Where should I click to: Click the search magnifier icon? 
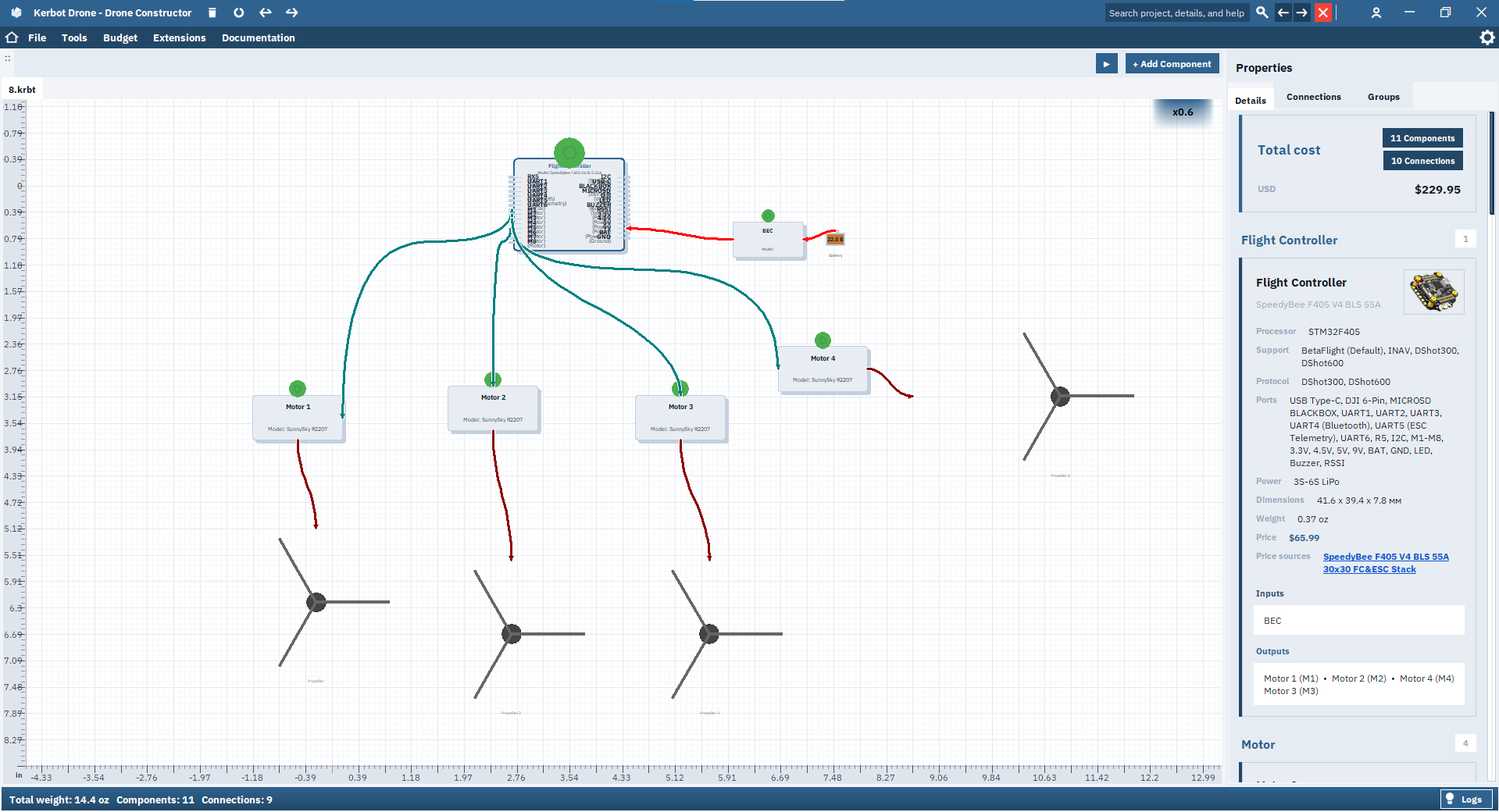click(x=1262, y=12)
